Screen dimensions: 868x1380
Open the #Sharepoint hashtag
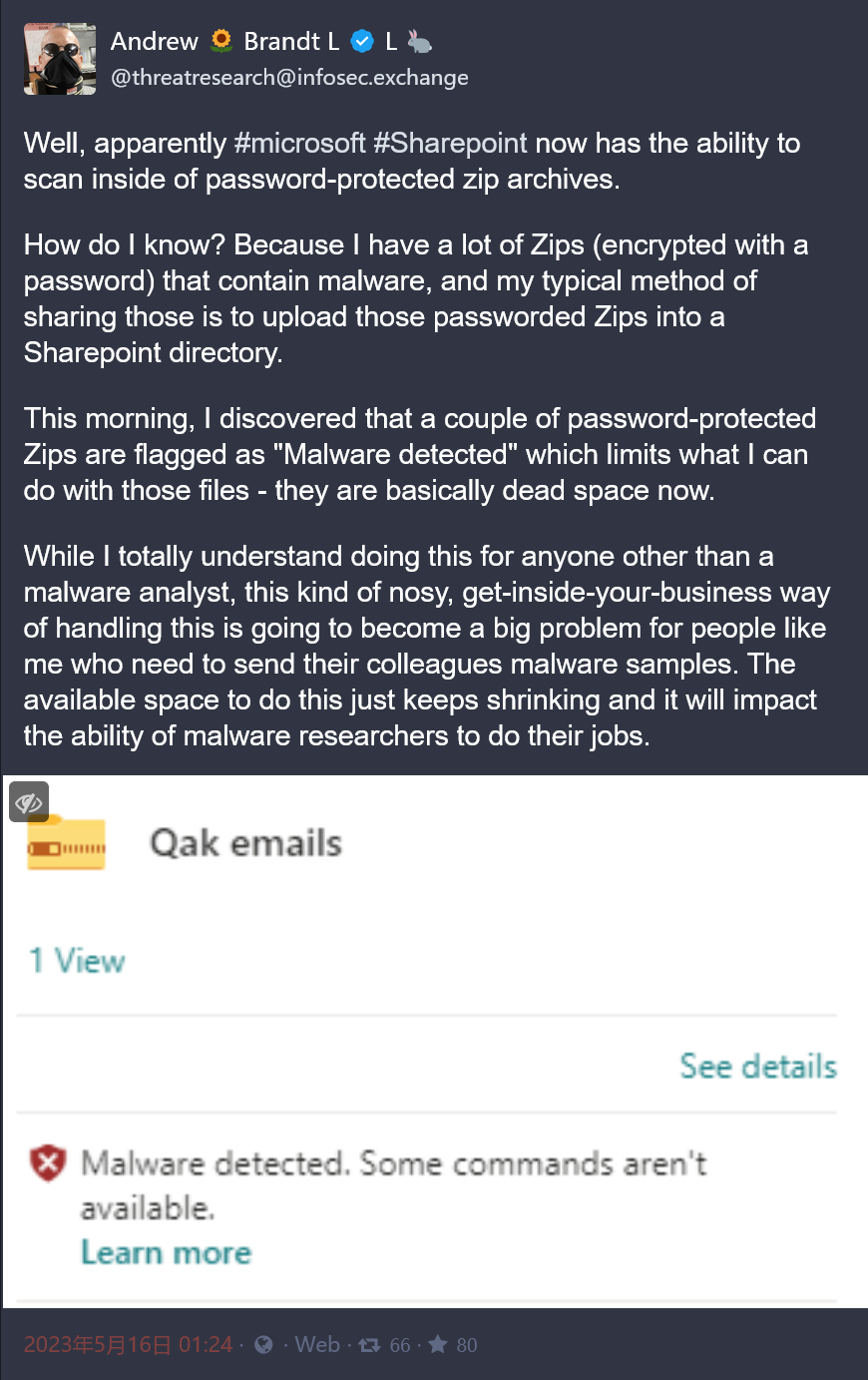(450, 143)
